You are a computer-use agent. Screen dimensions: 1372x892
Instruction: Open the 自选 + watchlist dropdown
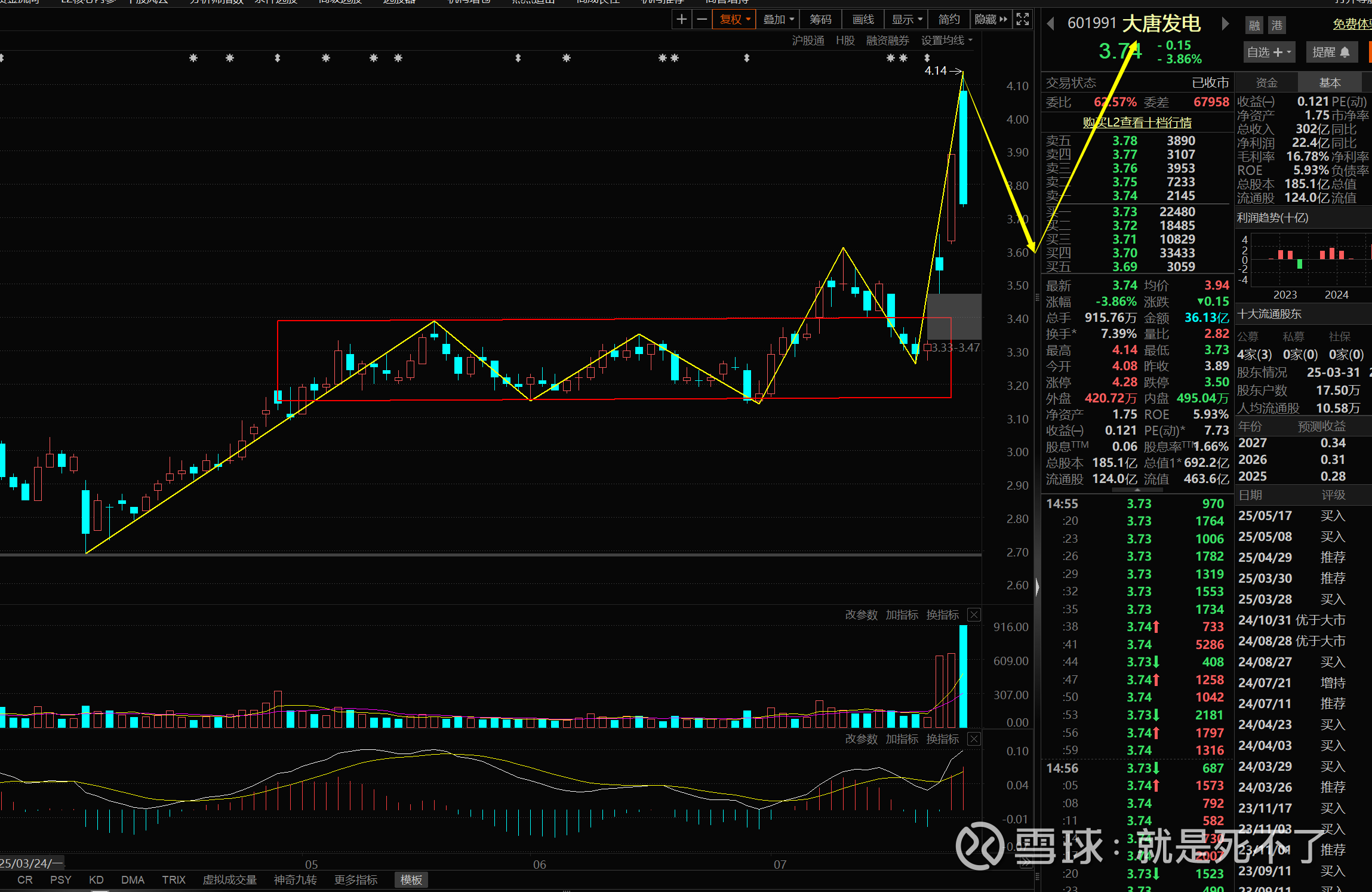[1269, 52]
